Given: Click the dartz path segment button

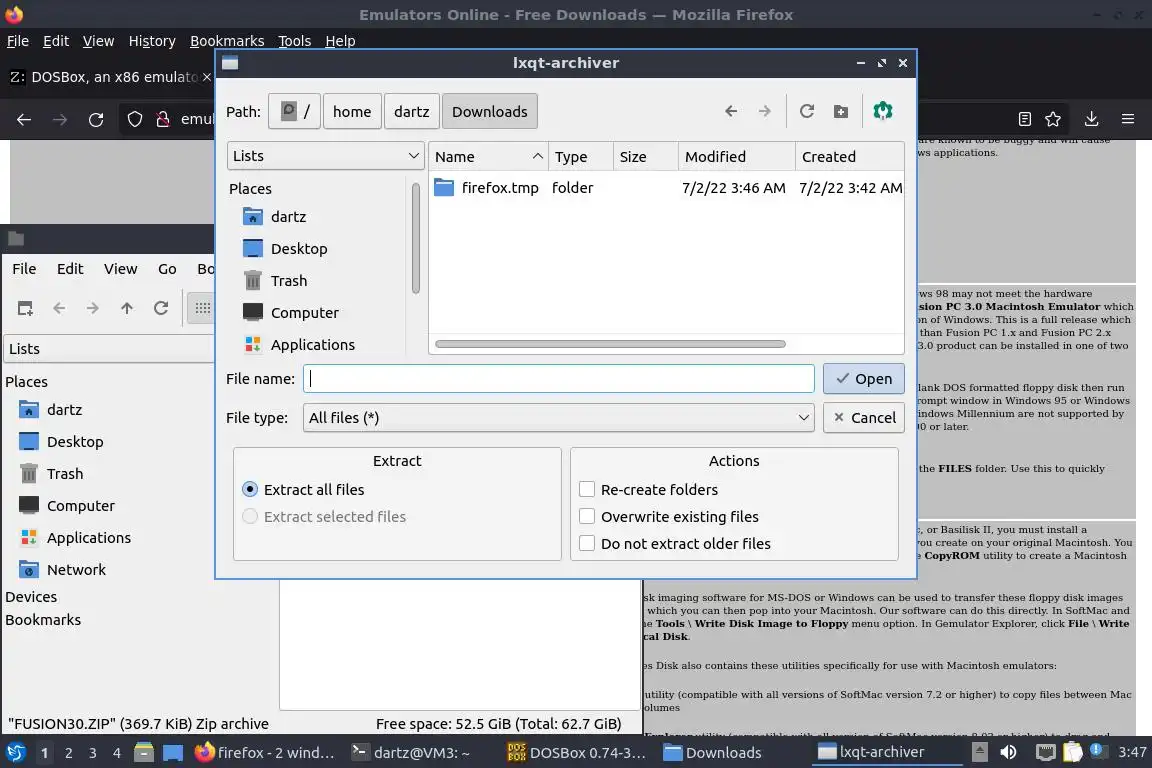Looking at the screenshot, I should tap(411, 111).
